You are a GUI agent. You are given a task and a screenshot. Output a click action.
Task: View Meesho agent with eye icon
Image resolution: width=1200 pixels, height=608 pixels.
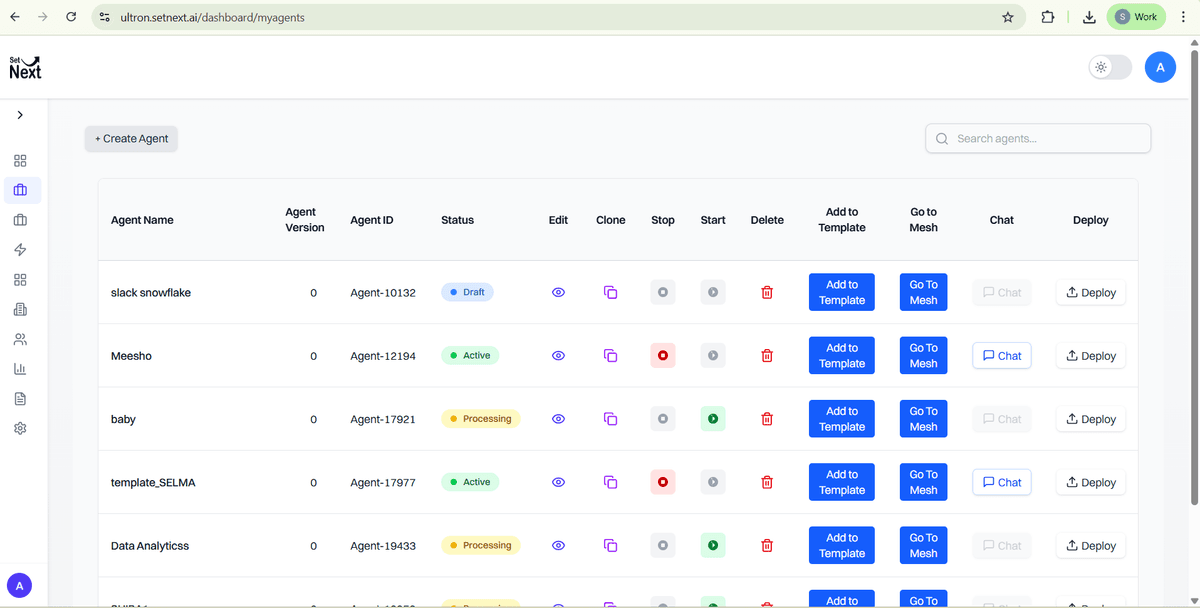point(559,356)
